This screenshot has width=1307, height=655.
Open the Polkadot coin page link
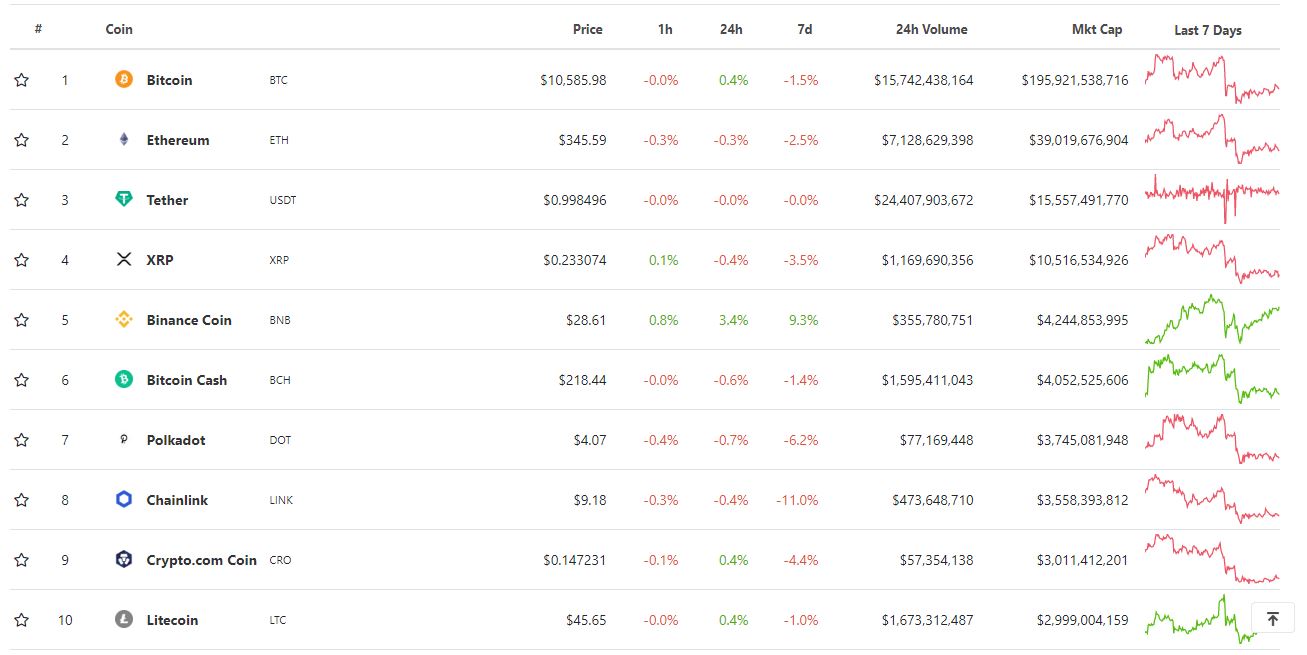(x=176, y=440)
